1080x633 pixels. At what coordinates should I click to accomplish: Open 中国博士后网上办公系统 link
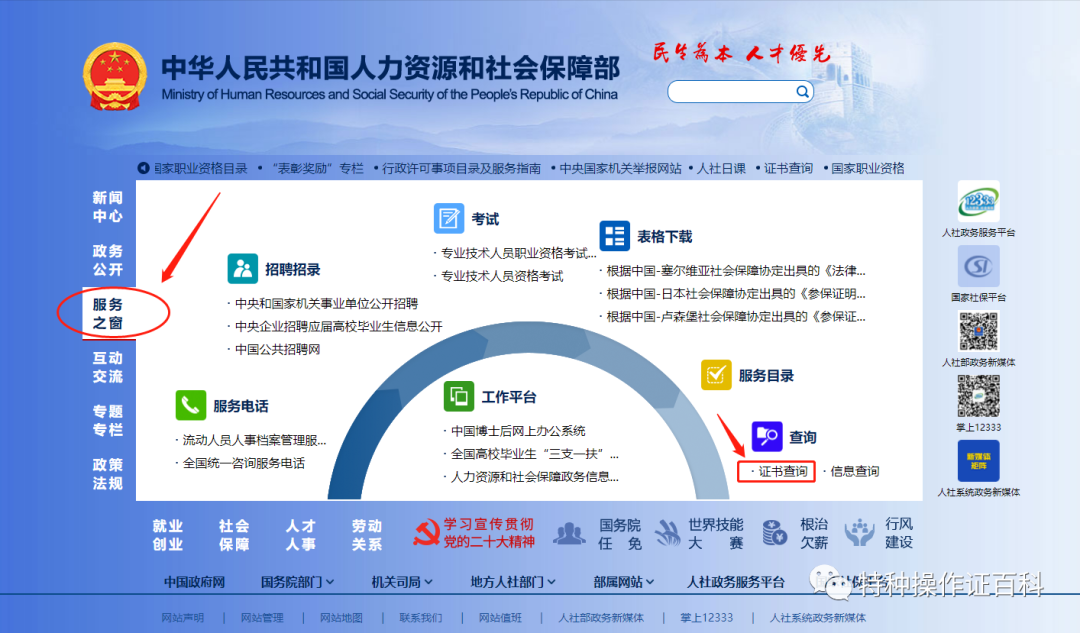coord(518,430)
